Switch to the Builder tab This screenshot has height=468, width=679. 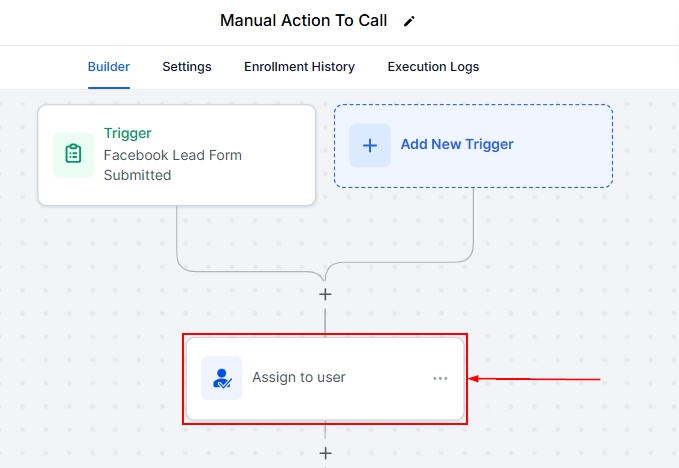(x=109, y=67)
